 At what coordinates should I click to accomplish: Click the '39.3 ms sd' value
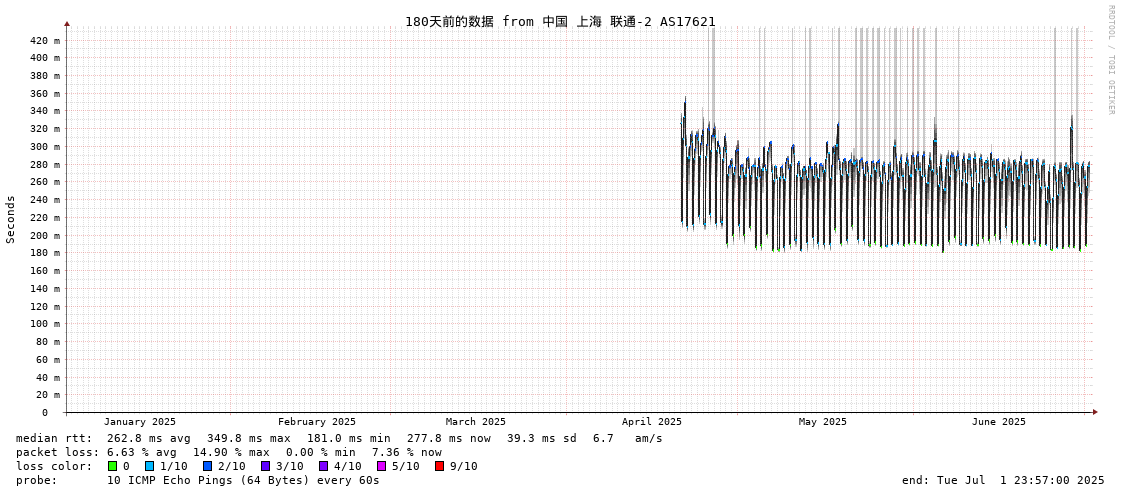(542, 438)
